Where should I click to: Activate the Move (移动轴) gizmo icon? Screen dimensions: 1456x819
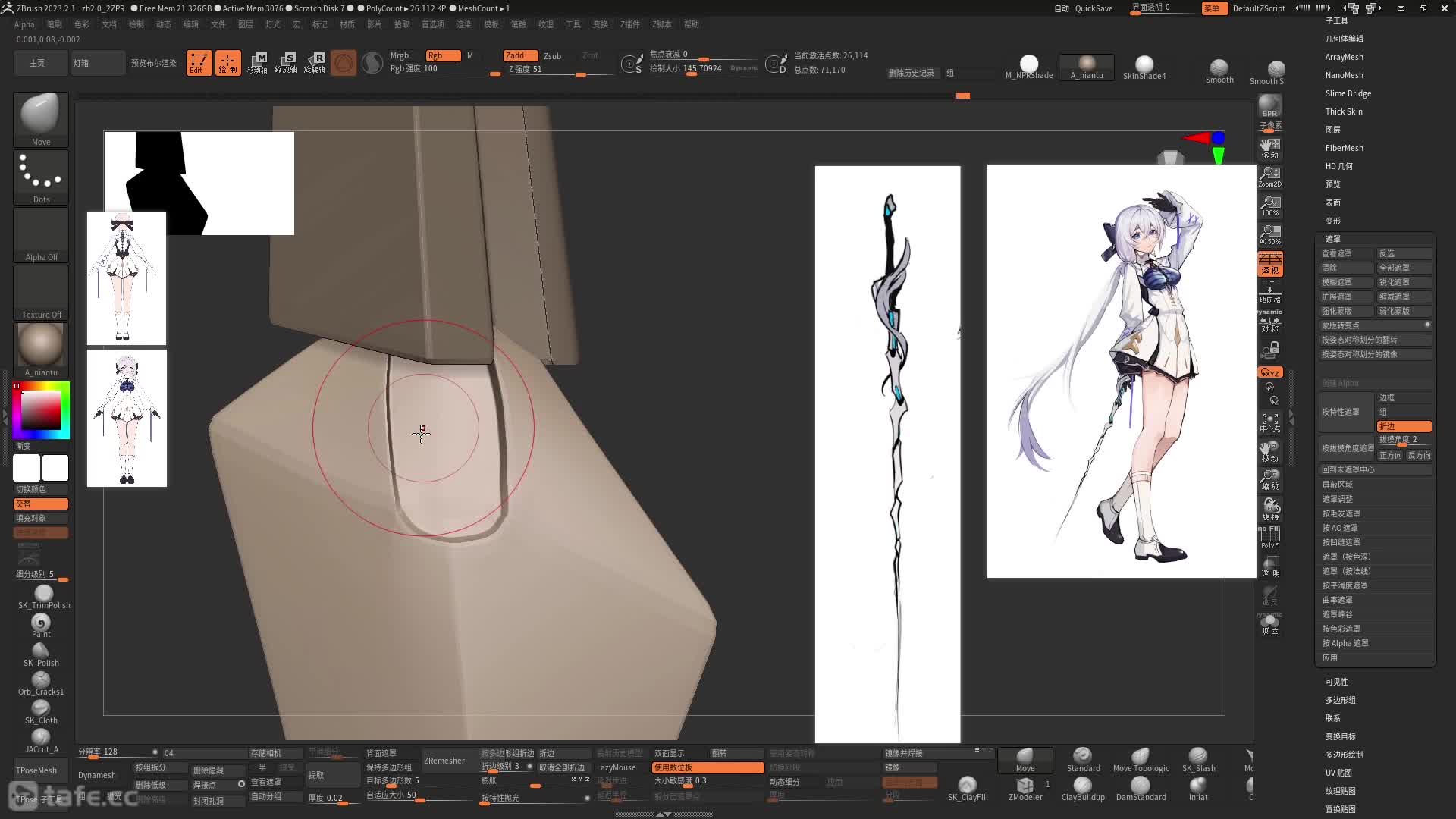[x=257, y=62]
